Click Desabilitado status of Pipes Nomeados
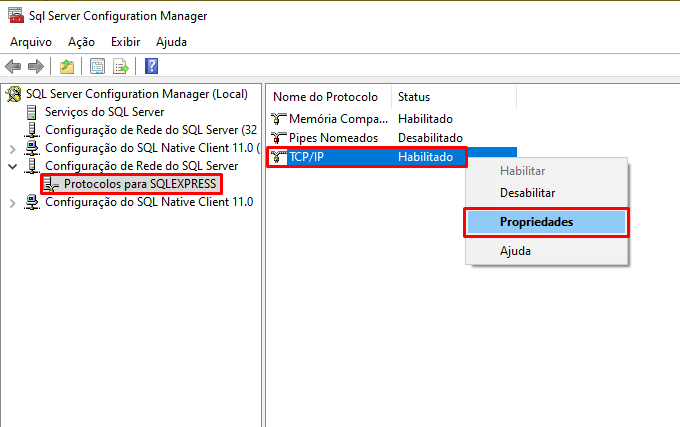Screen dimensions: 680x427 point(430,138)
